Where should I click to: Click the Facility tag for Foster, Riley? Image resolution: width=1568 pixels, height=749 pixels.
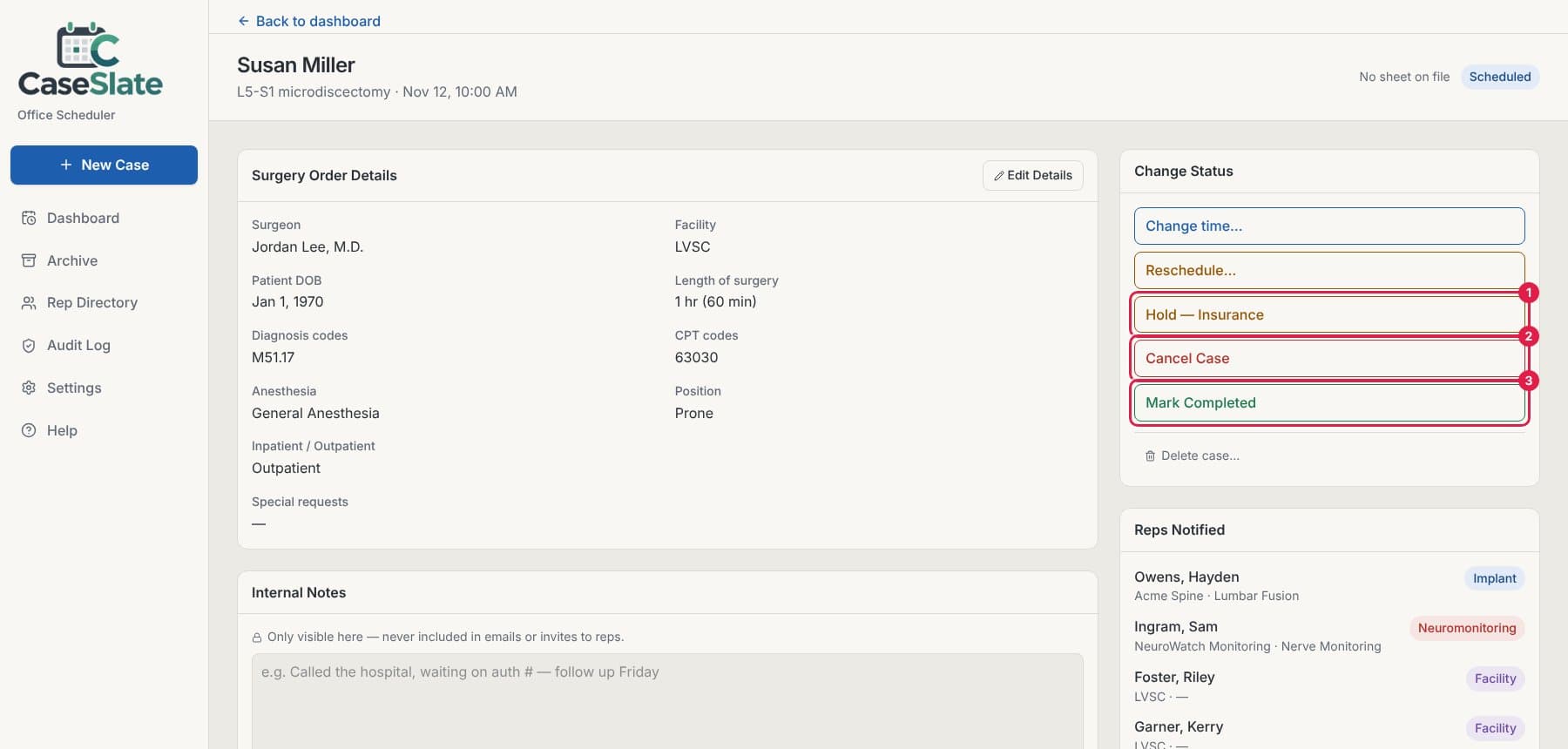tap(1496, 678)
